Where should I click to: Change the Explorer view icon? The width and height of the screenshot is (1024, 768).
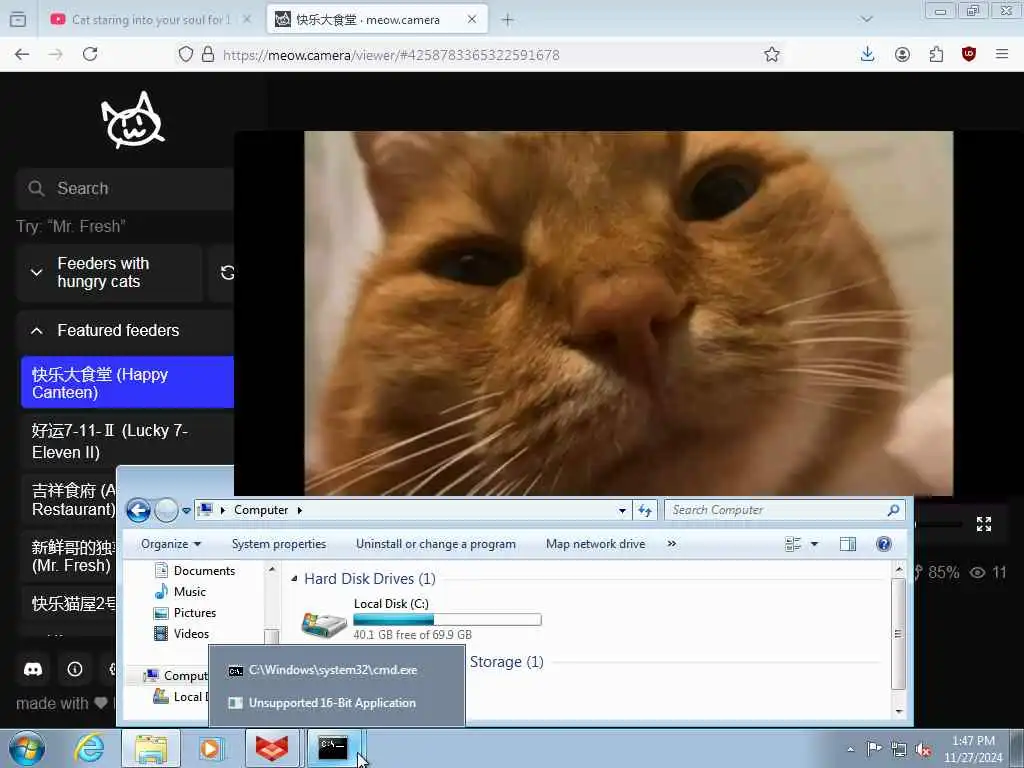tap(793, 544)
